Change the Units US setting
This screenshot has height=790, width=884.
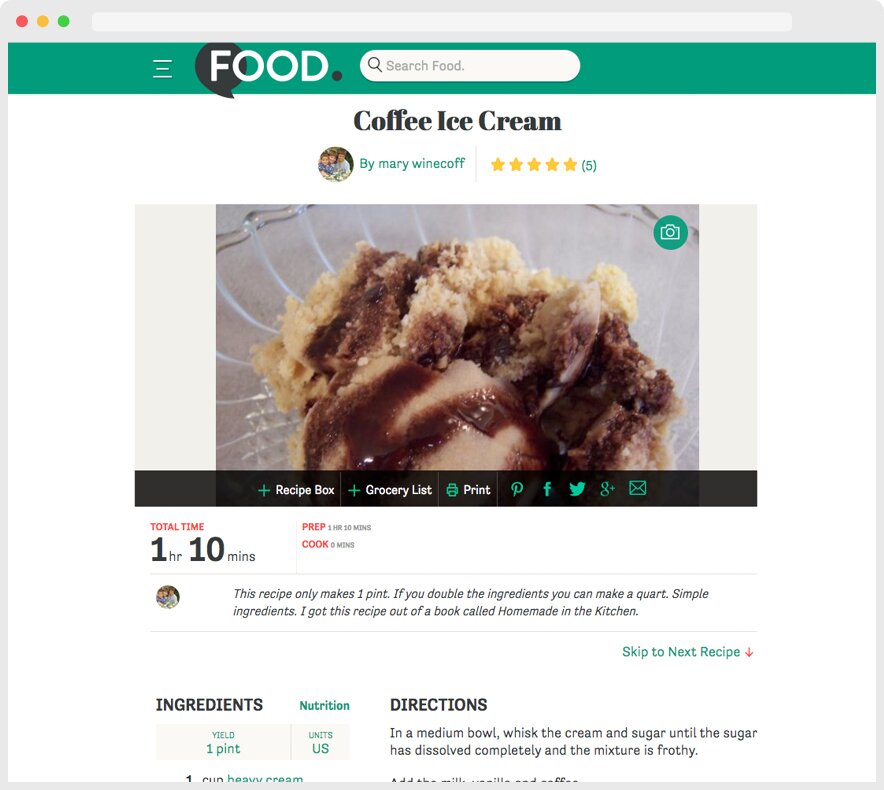[320, 742]
